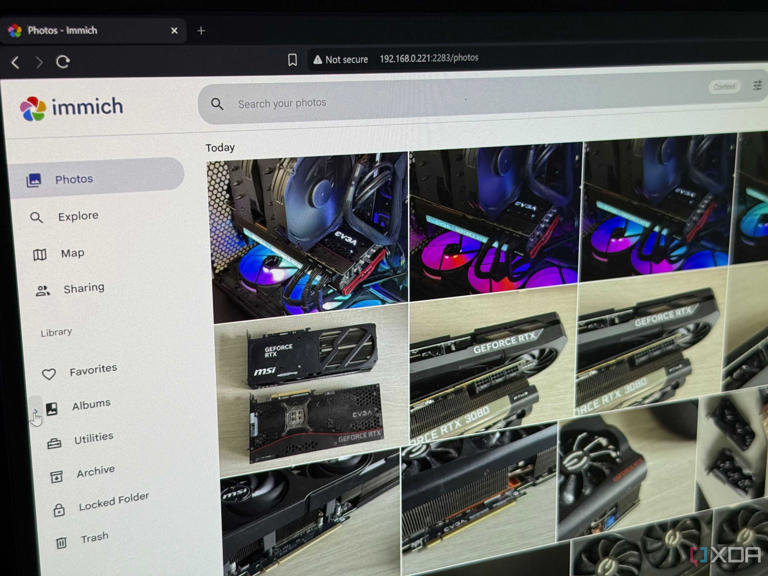The height and width of the screenshot is (576, 768).
Task: Go to the Explore page
Action: tap(78, 216)
